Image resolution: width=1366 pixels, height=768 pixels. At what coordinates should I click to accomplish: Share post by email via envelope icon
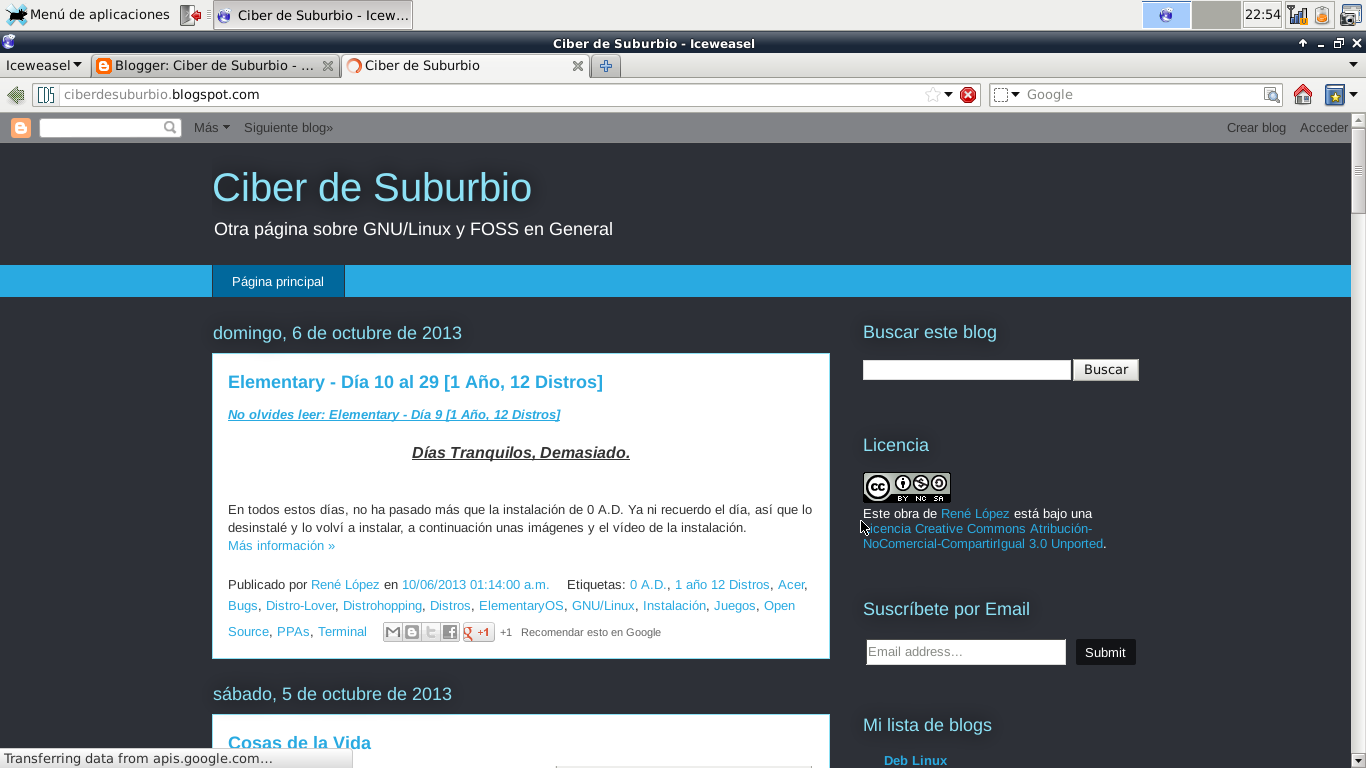point(393,632)
